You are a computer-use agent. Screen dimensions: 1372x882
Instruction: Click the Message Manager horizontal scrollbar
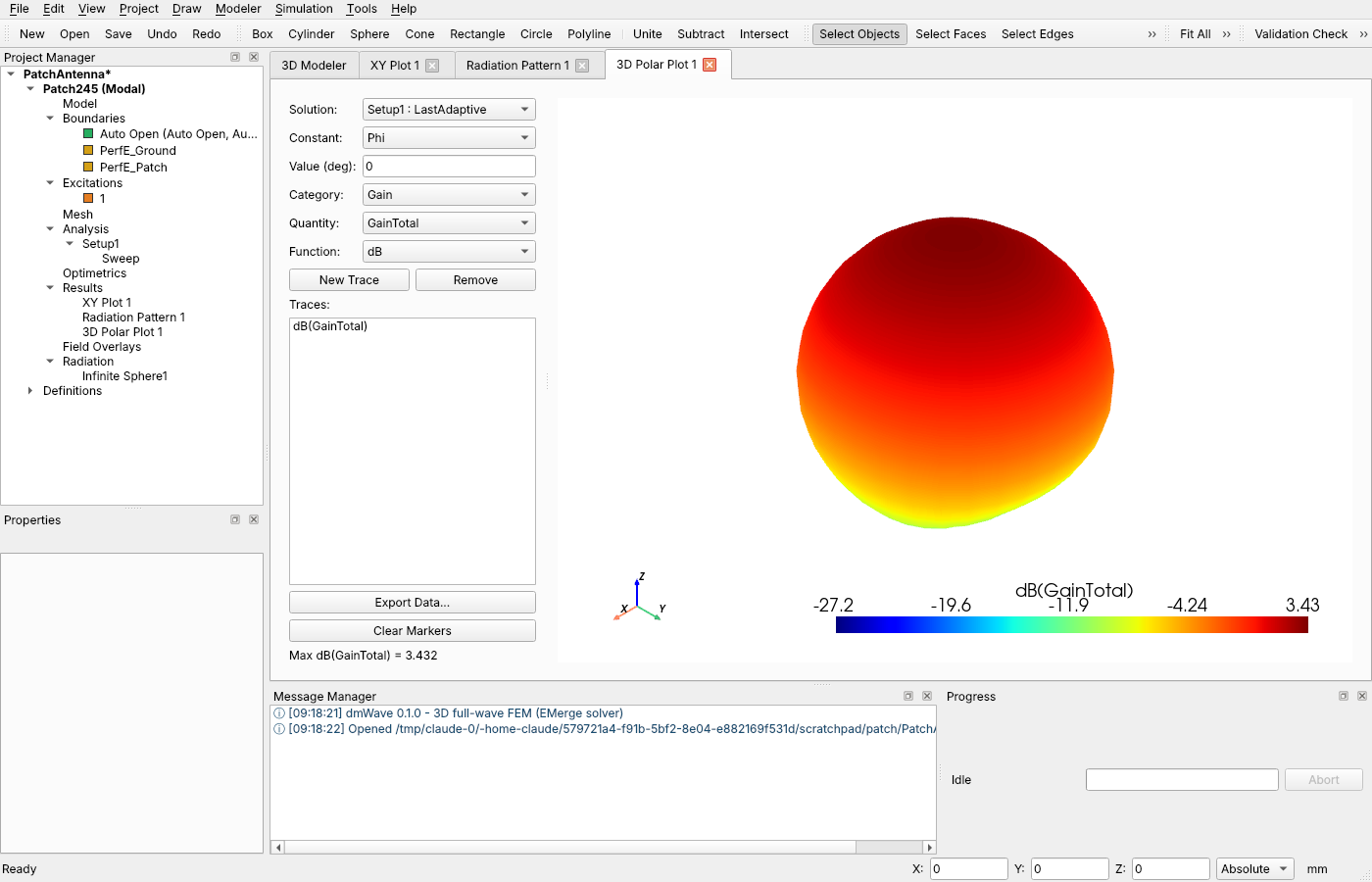(x=603, y=847)
